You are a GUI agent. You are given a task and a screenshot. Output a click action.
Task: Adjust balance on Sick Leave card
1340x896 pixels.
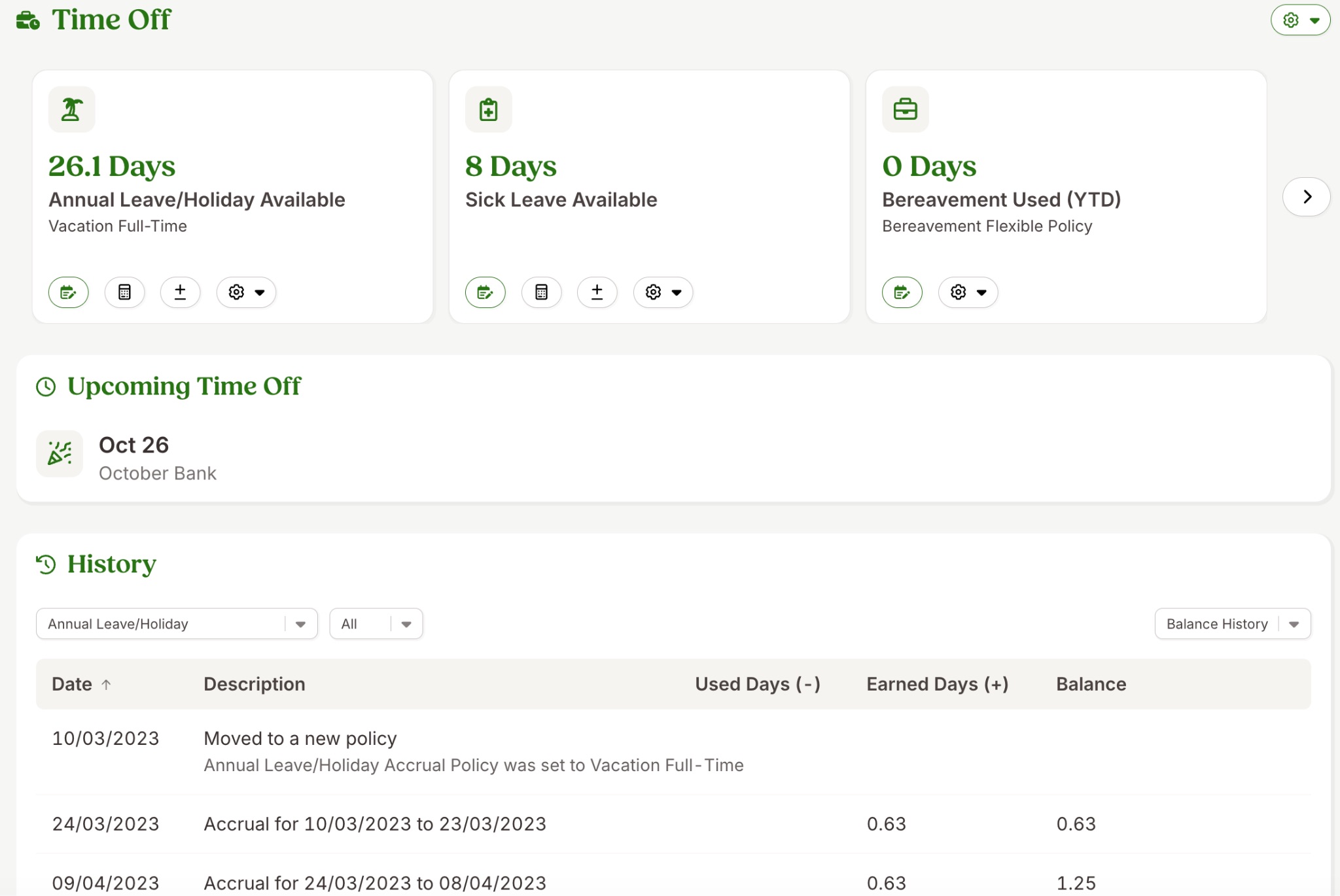point(597,292)
